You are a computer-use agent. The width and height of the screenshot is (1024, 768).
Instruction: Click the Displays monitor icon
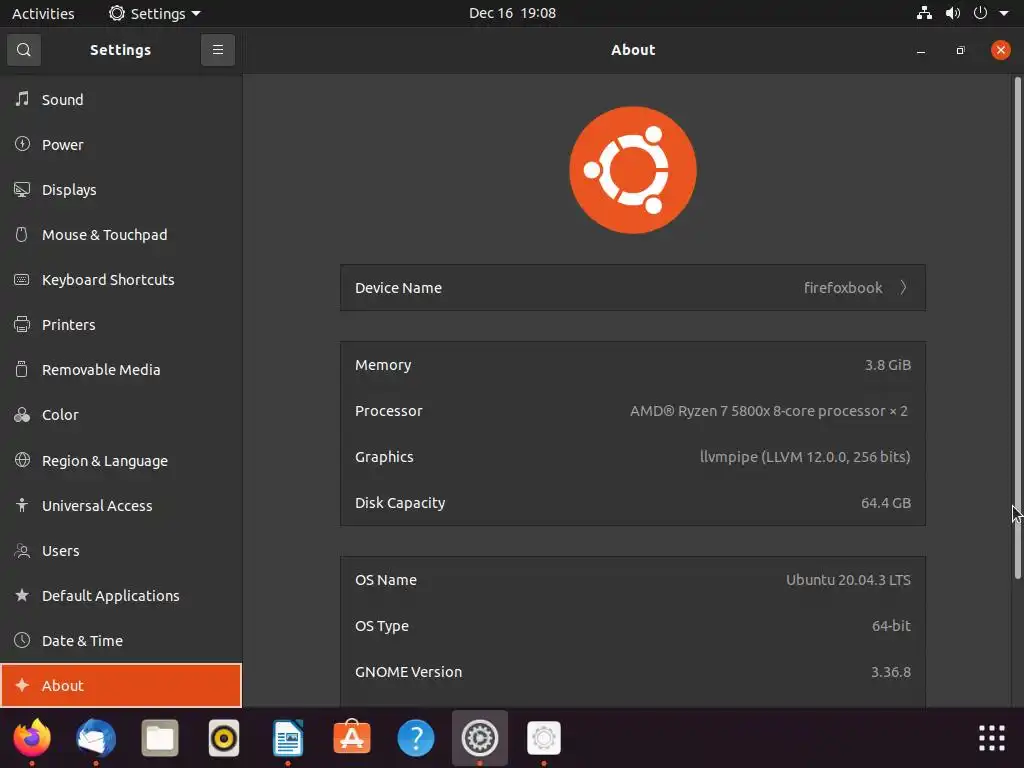pyautogui.click(x=22, y=189)
